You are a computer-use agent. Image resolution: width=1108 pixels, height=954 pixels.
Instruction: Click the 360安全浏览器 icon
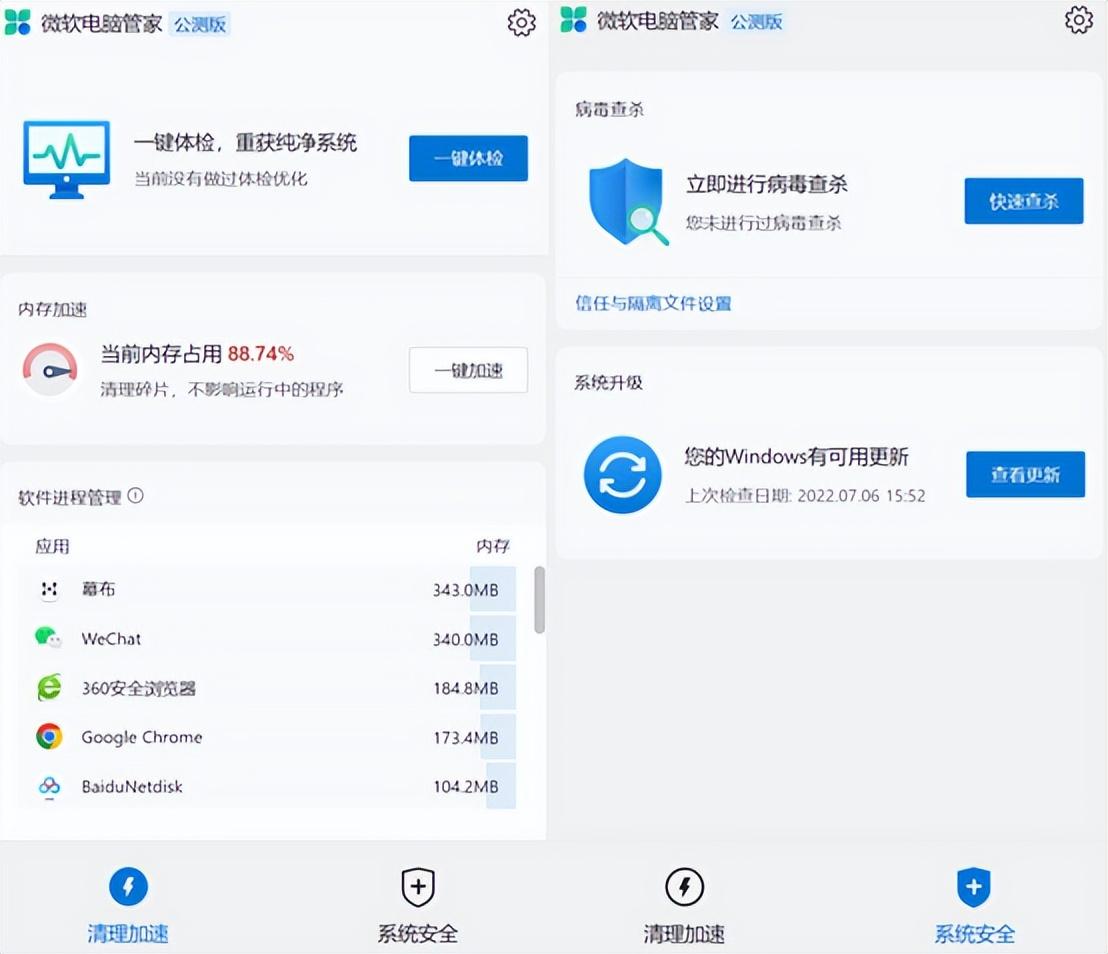point(48,688)
